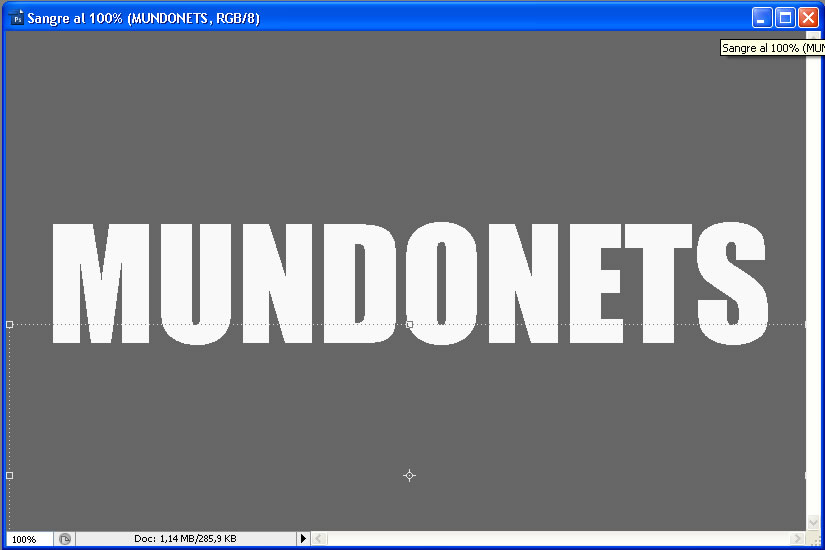
Task: Click the Version Cue status icon
Action: pos(65,539)
